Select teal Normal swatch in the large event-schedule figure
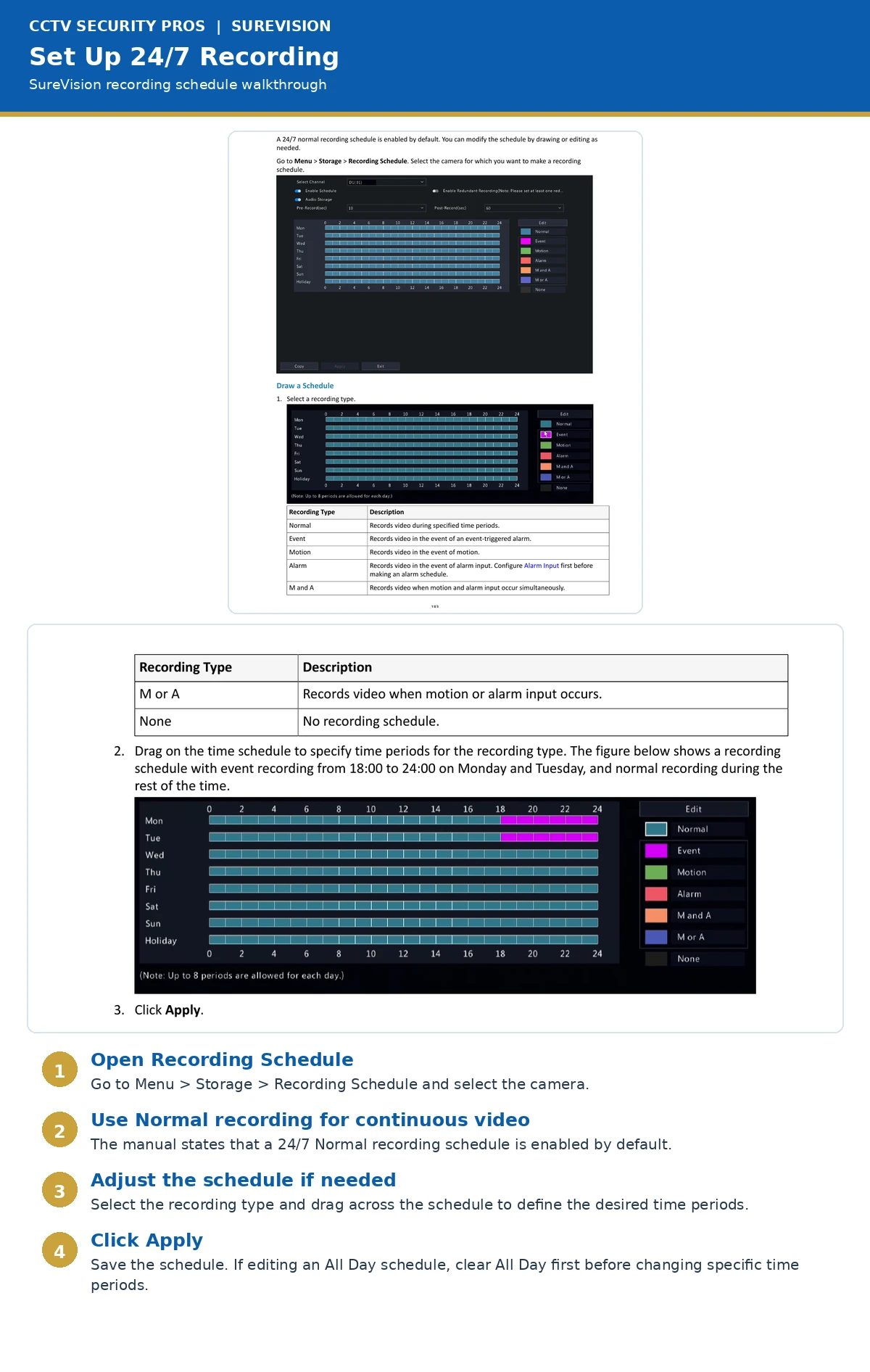The width and height of the screenshot is (870, 1372). point(656,829)
